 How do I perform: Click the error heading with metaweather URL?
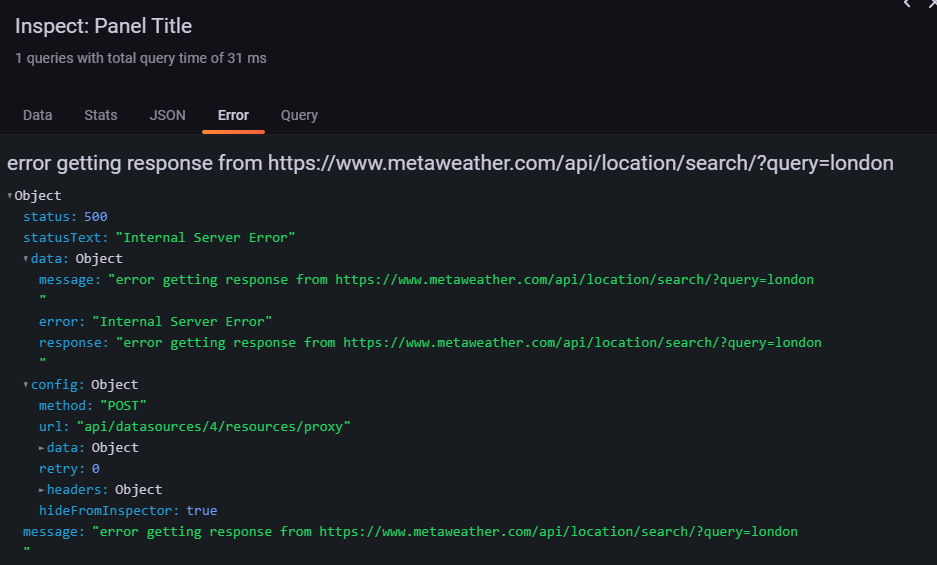450,163
